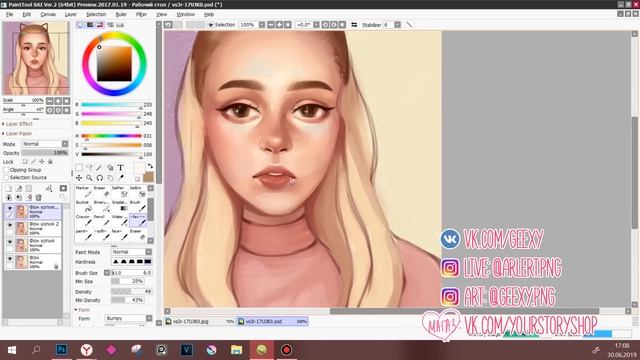Open the layer Mode dropdown
The image size is (640, 360).
click(x=45, y=144)
